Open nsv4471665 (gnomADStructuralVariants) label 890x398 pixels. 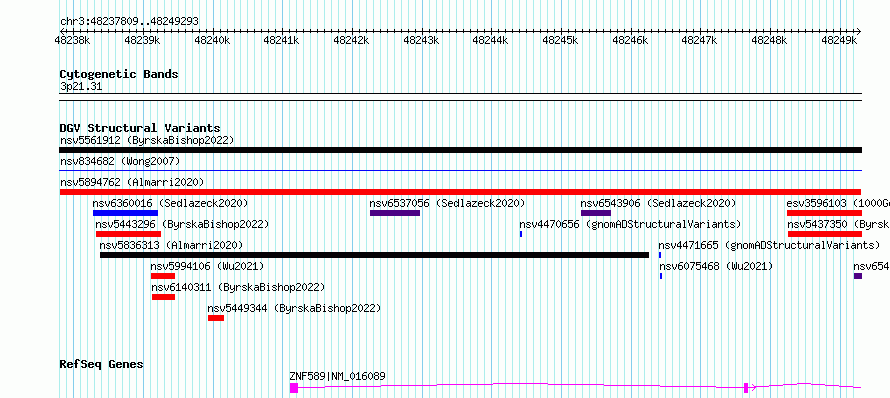769,245
